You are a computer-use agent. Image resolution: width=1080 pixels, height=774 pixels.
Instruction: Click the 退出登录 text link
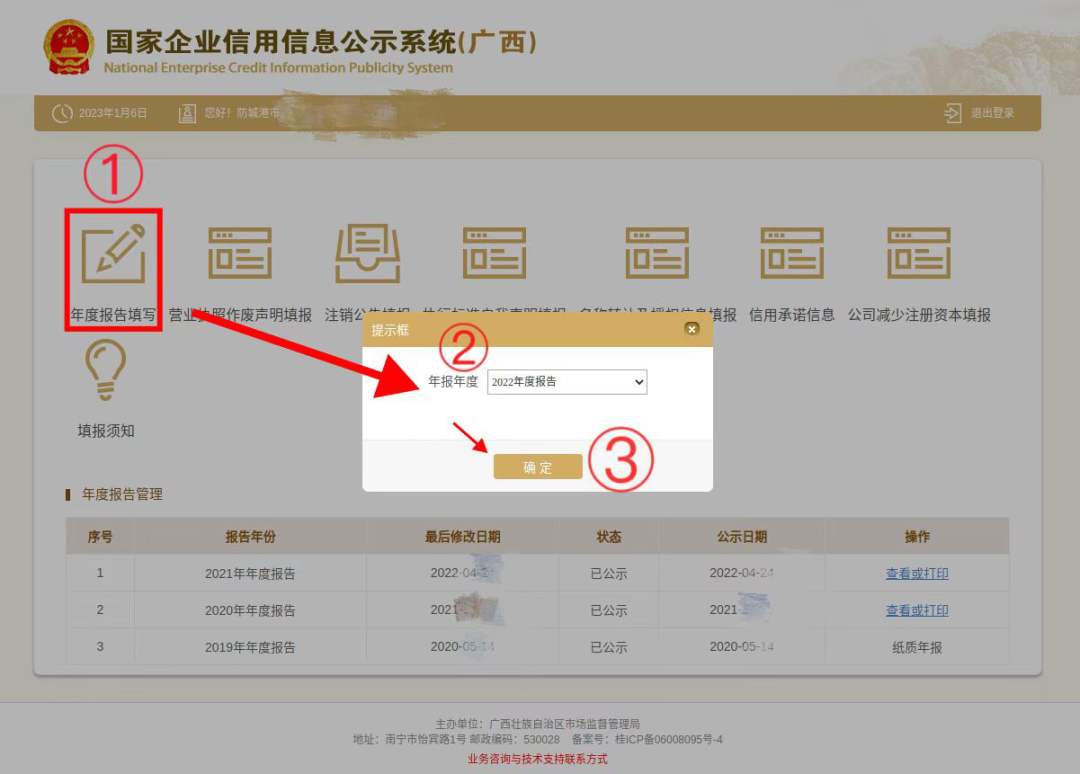(992, 113)
